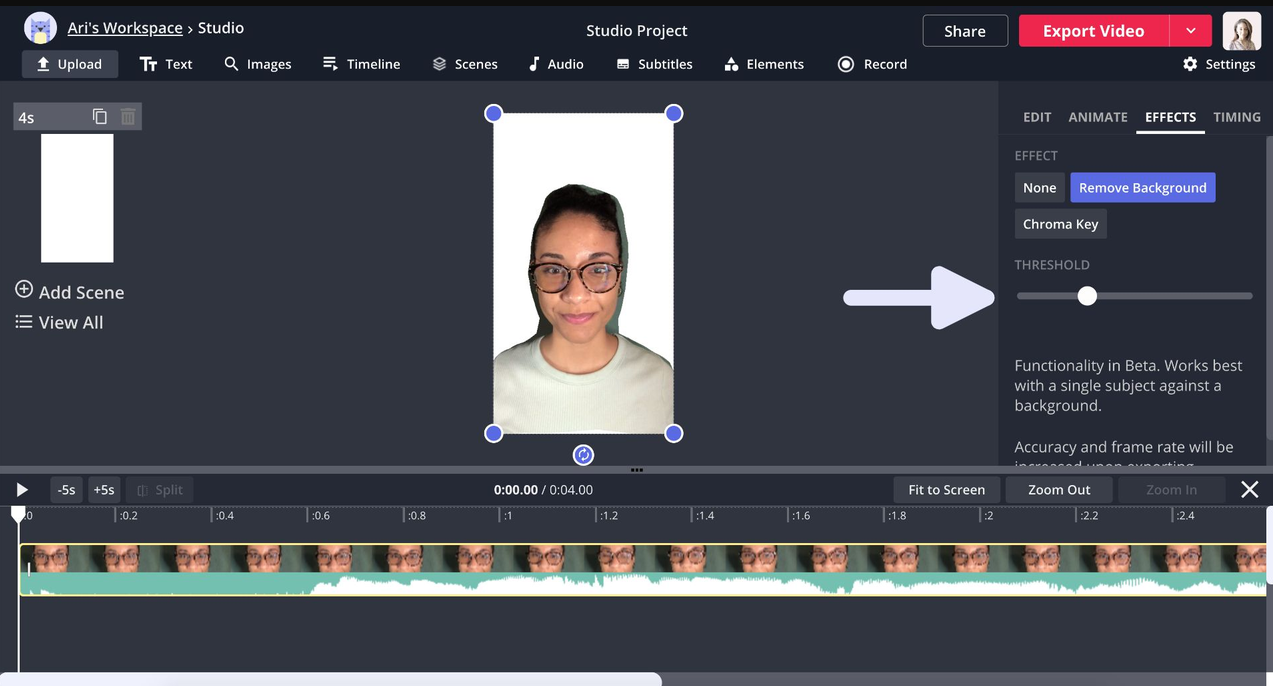Switch to the EDIT tab
Image resolution: width=1273 pixels, height=686 pixels.
1037,117
